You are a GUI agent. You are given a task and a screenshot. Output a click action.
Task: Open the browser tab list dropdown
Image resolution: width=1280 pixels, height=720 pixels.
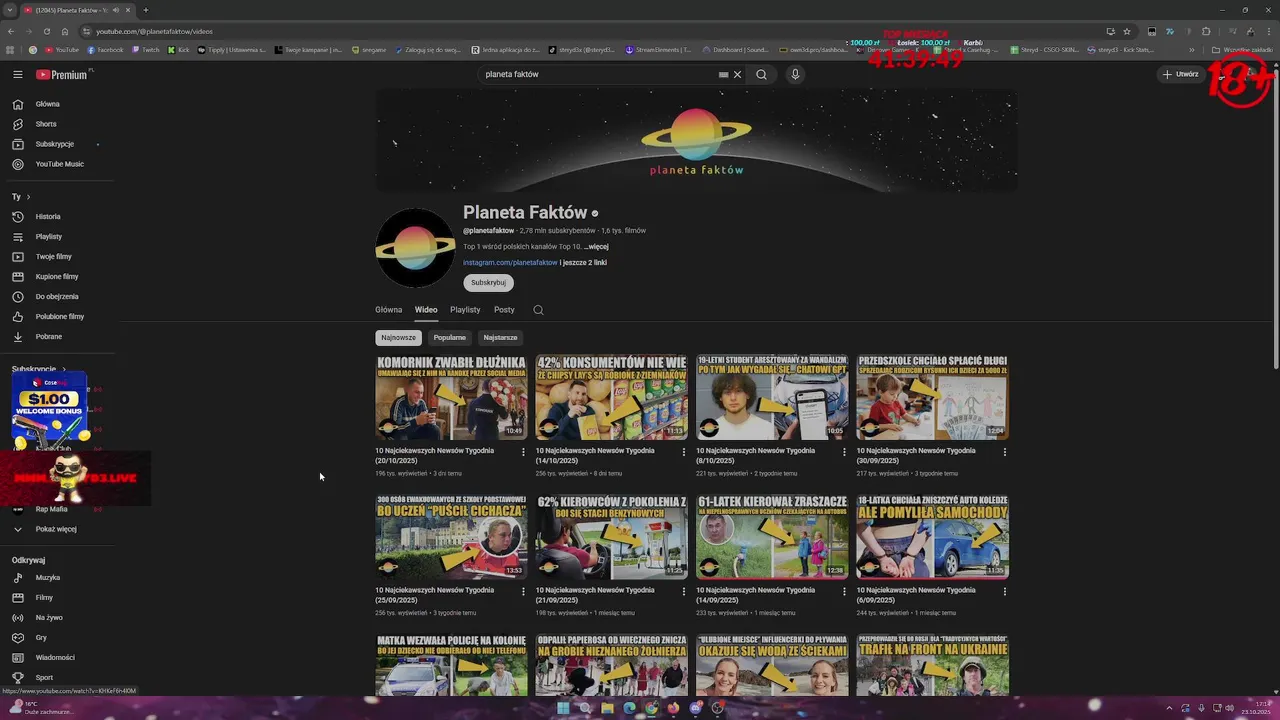tap(10, 10)
